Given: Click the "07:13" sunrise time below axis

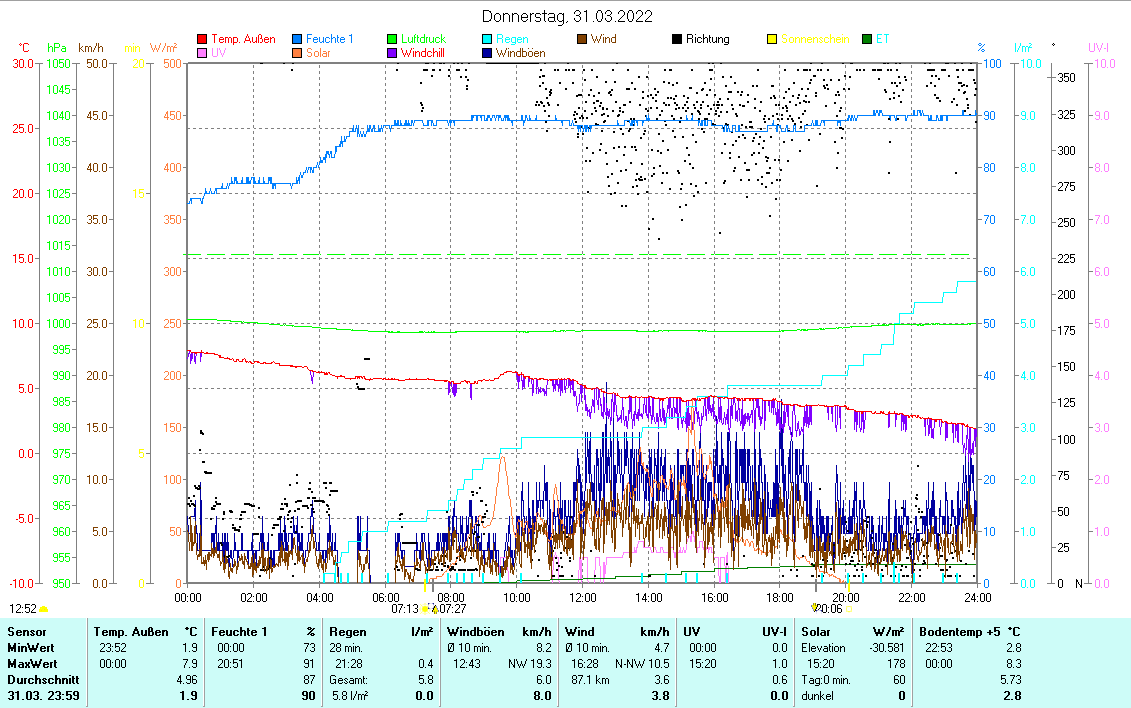Looking at the screenshot, I should coord(405,609).
